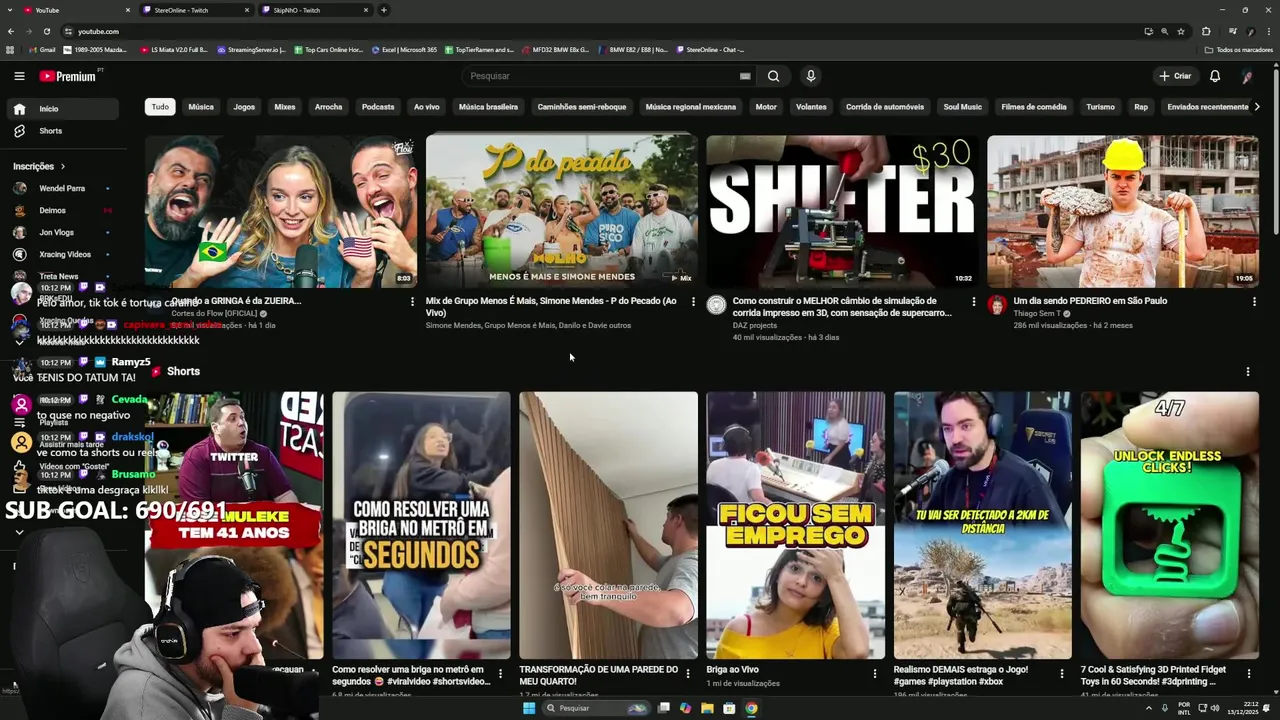
Task: Open options for the GRINGA é da ZUEIRA video
Action: pos(412,301)
